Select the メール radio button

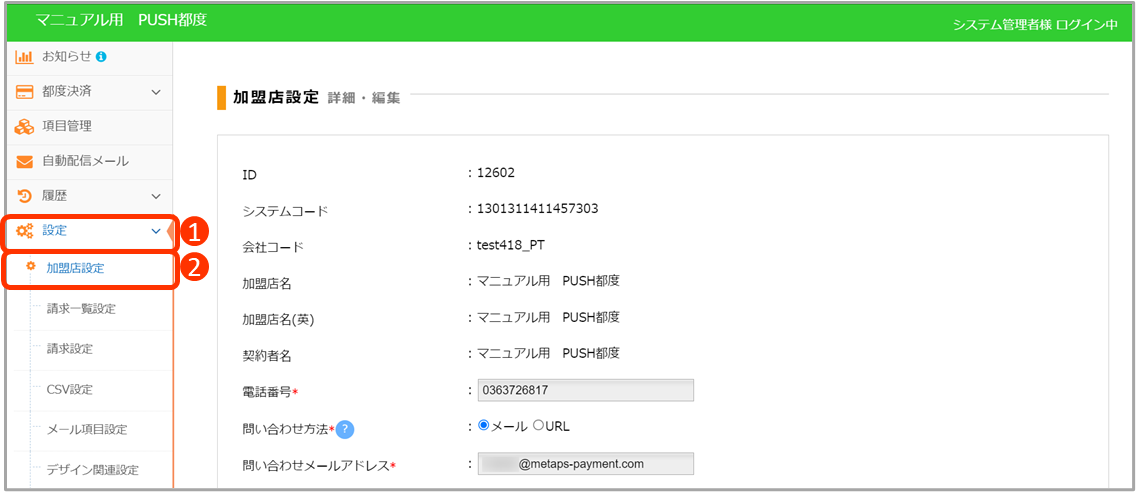(x=484, y=425)
